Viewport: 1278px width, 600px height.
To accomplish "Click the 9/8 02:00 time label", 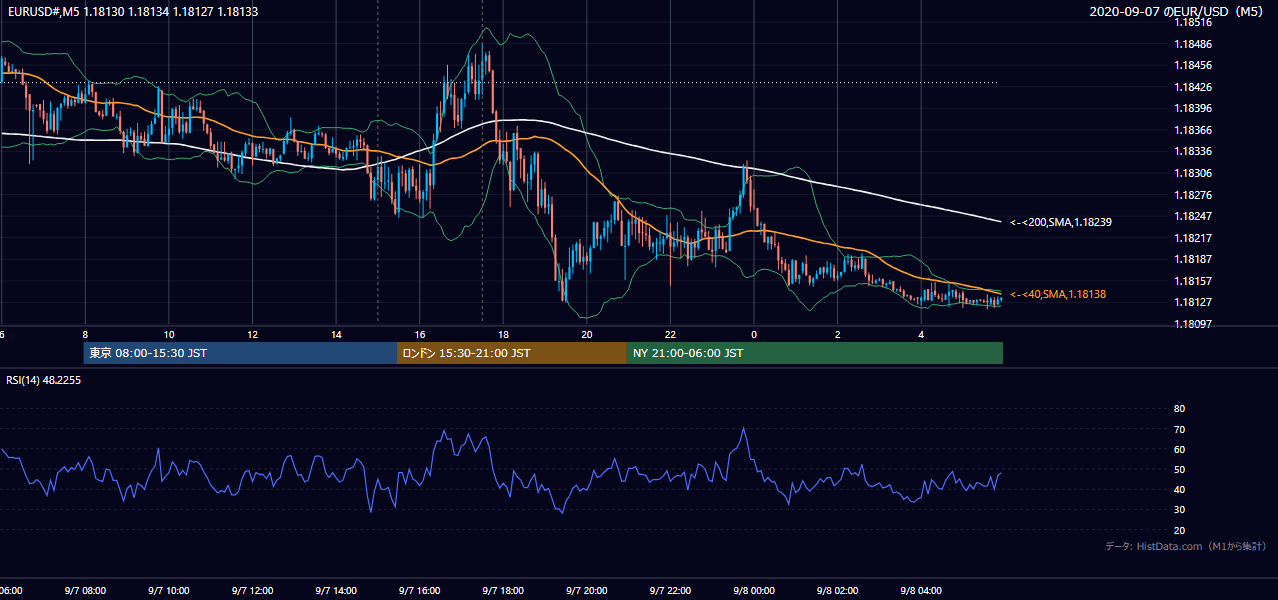I will [838, 591].
